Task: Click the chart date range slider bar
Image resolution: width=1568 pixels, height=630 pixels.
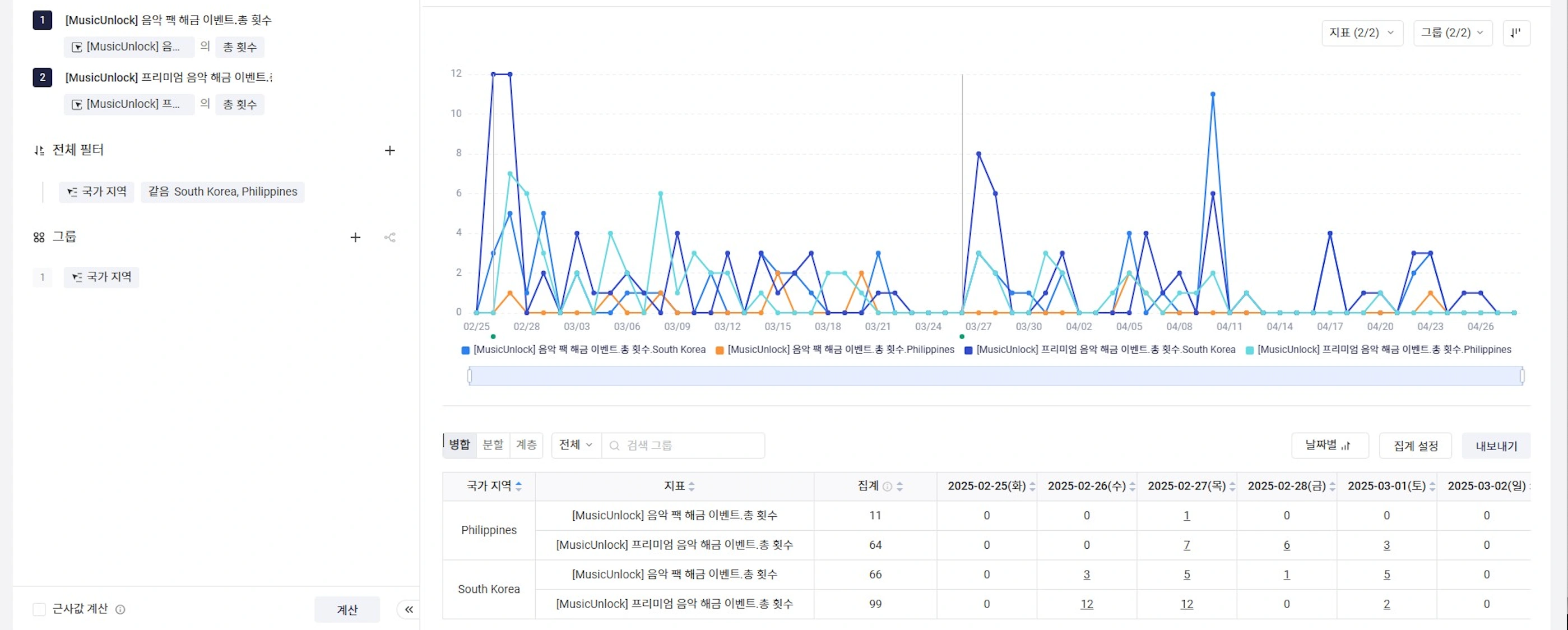Action: tap(996, 376)
